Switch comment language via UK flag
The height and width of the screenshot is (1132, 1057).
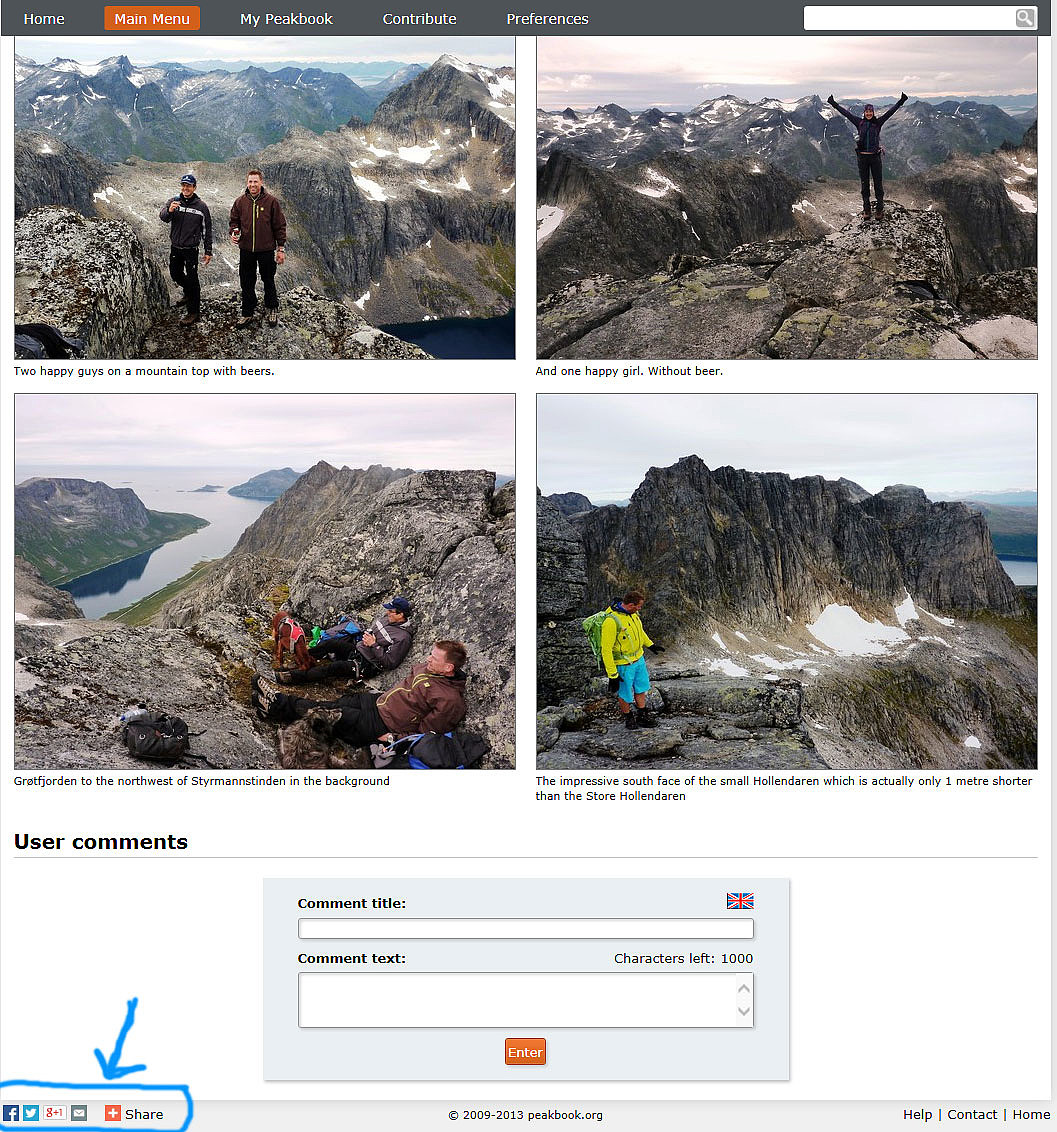(x=740, y=900)
